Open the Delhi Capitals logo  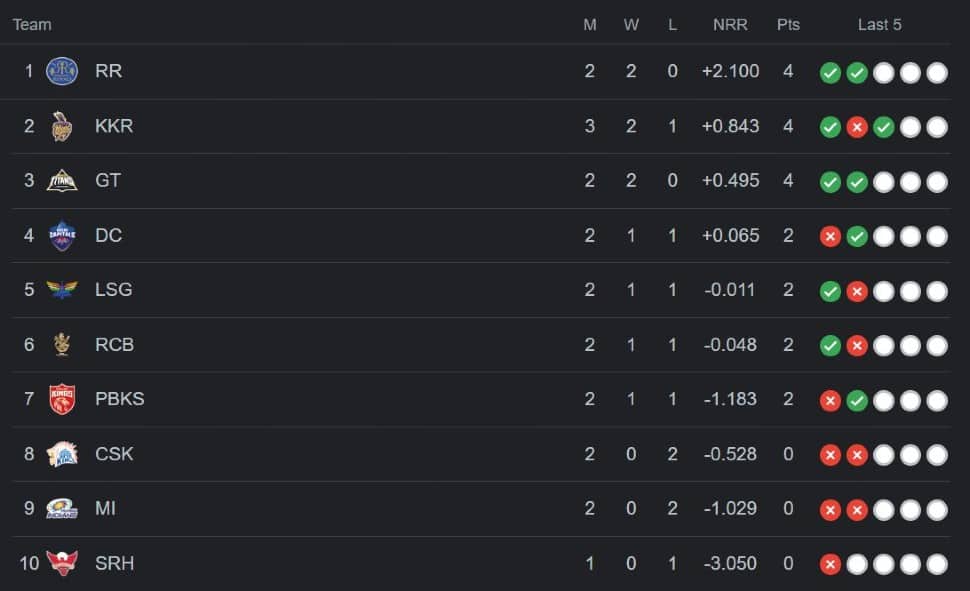pyautogui.click(x=62, y=235)
